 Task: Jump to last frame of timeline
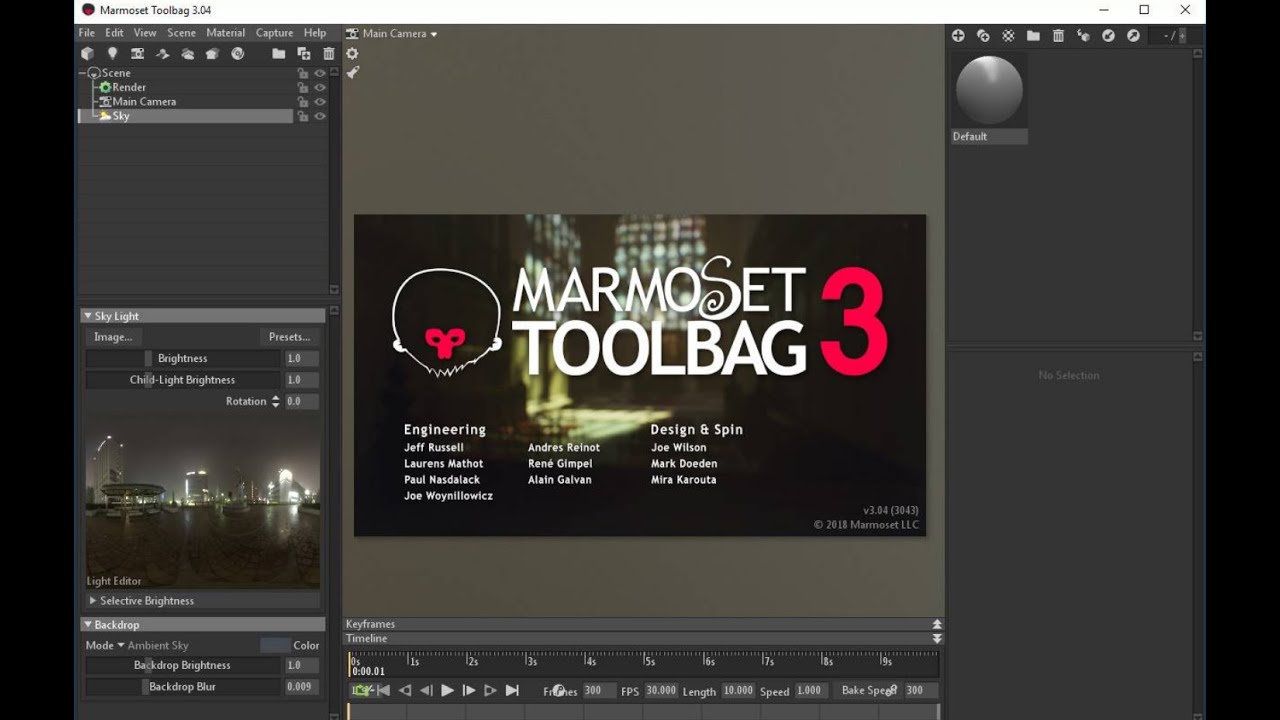tap(512, 690)
